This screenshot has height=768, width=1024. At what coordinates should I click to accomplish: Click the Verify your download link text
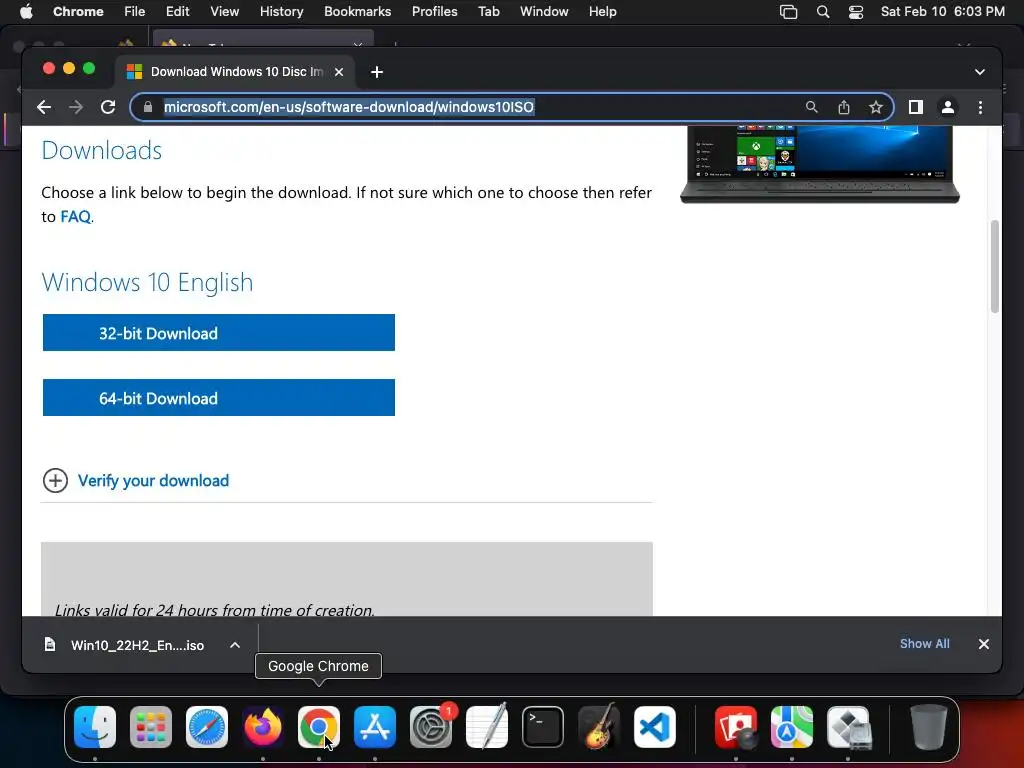tap(153, 481)
